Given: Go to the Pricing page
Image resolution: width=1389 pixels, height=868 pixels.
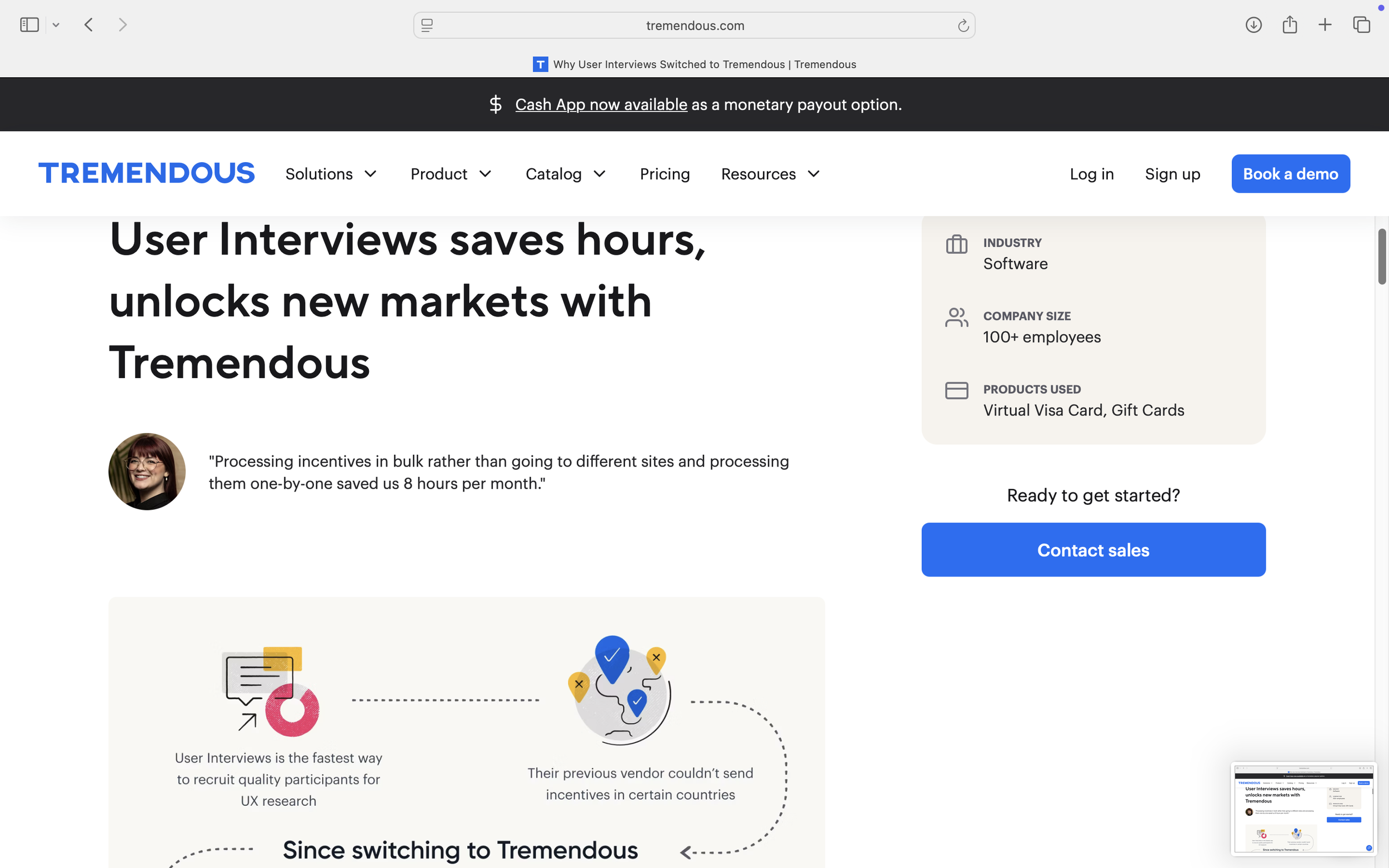Looking at the screenshot, I should [664, 174].
